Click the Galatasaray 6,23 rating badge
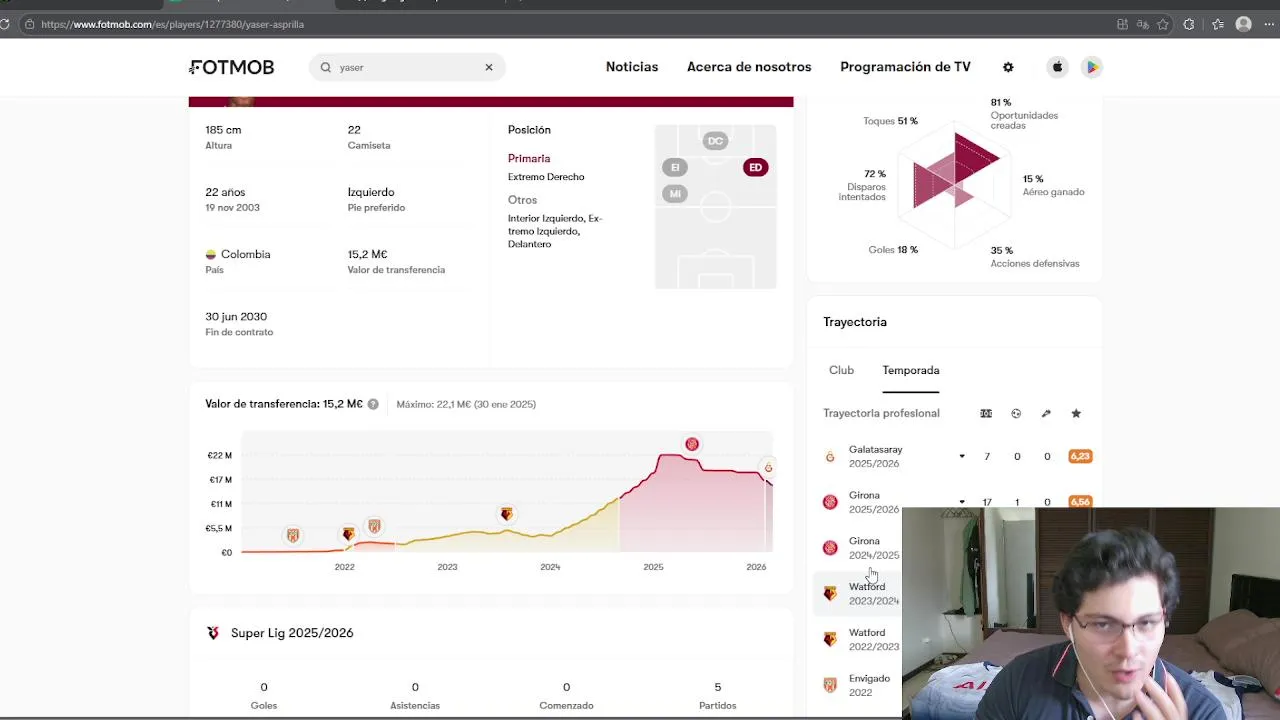Image resolution: width=1280 pixels, height=720 pixels. pyautogui.click(x=1080, y=456)
